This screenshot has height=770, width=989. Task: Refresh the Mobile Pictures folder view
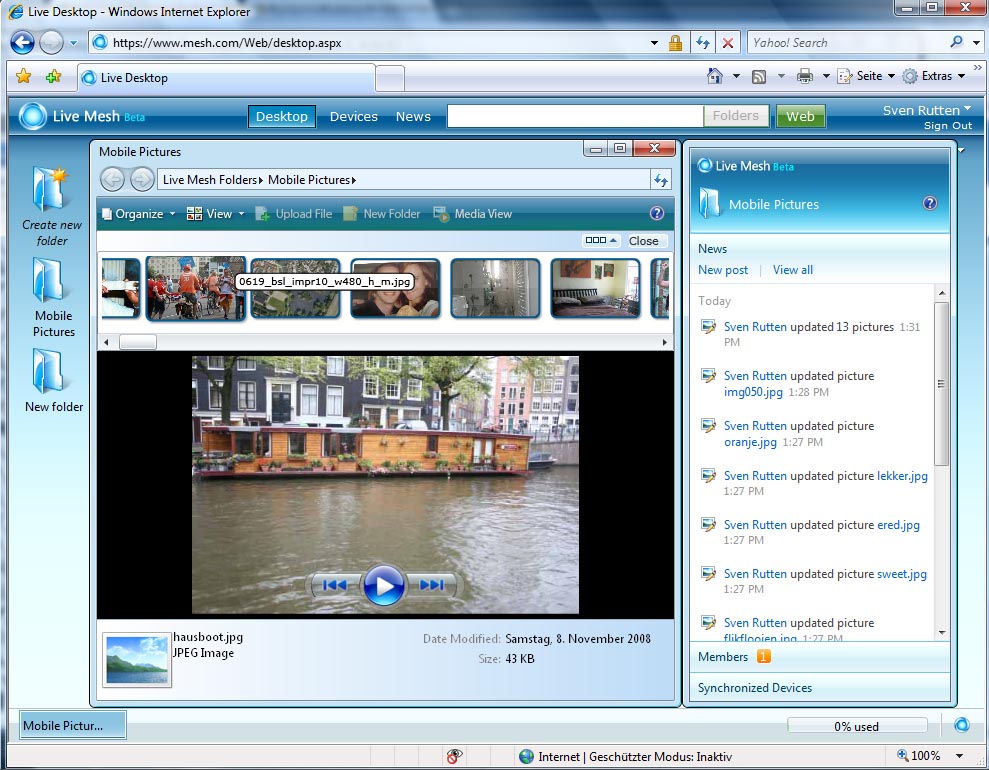pyautogui.click(x=660, y=180)
